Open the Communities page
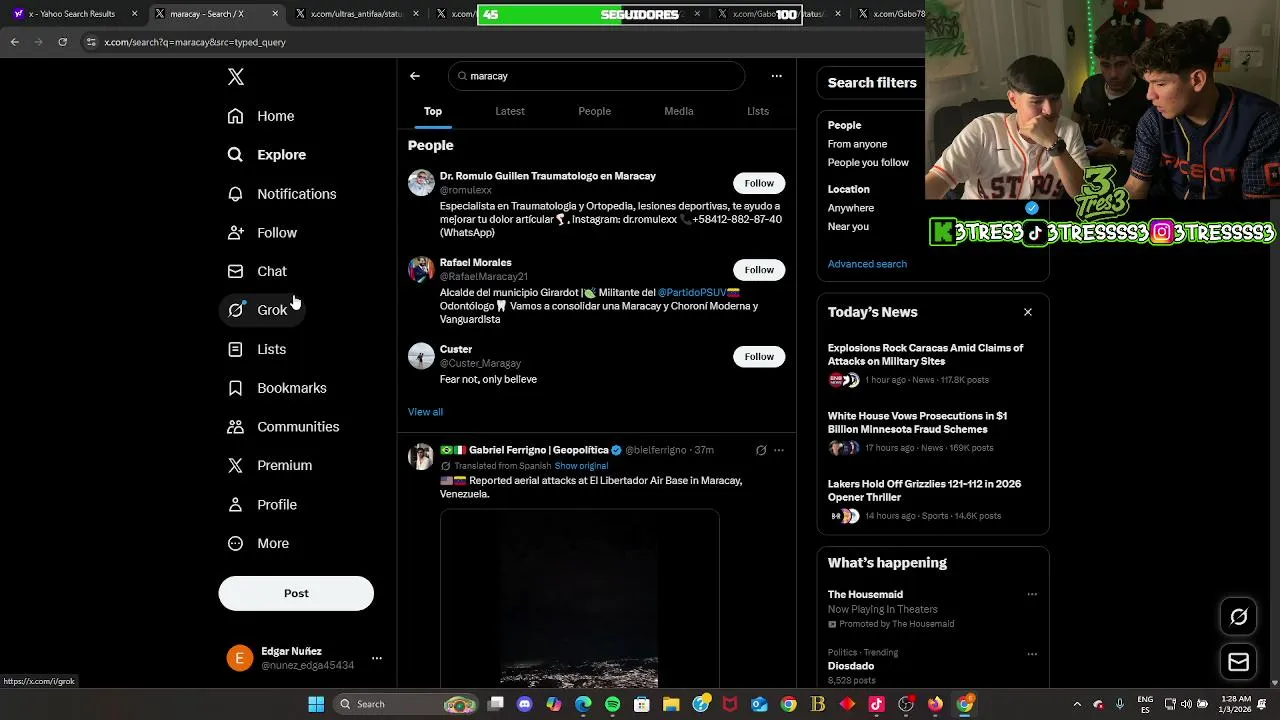Viewport: 1280px width, 720px height. [x=283, y=427]
